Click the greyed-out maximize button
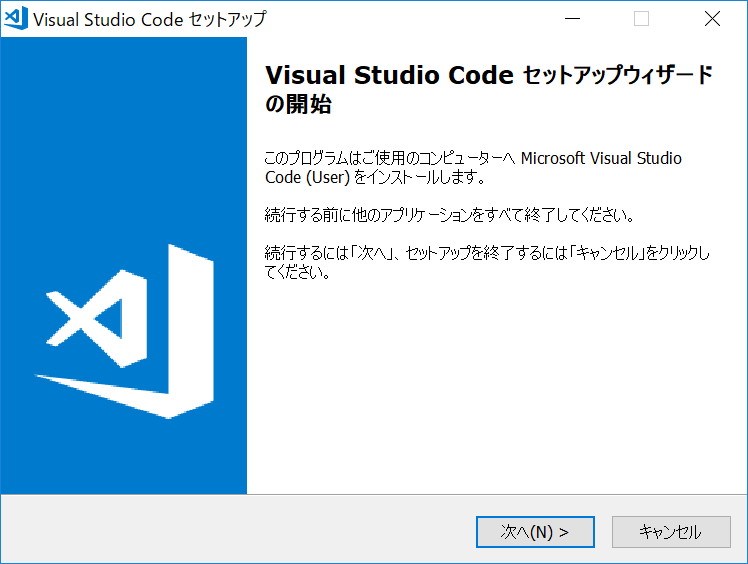This screenshot has width=748, height=564. [642, 19]
